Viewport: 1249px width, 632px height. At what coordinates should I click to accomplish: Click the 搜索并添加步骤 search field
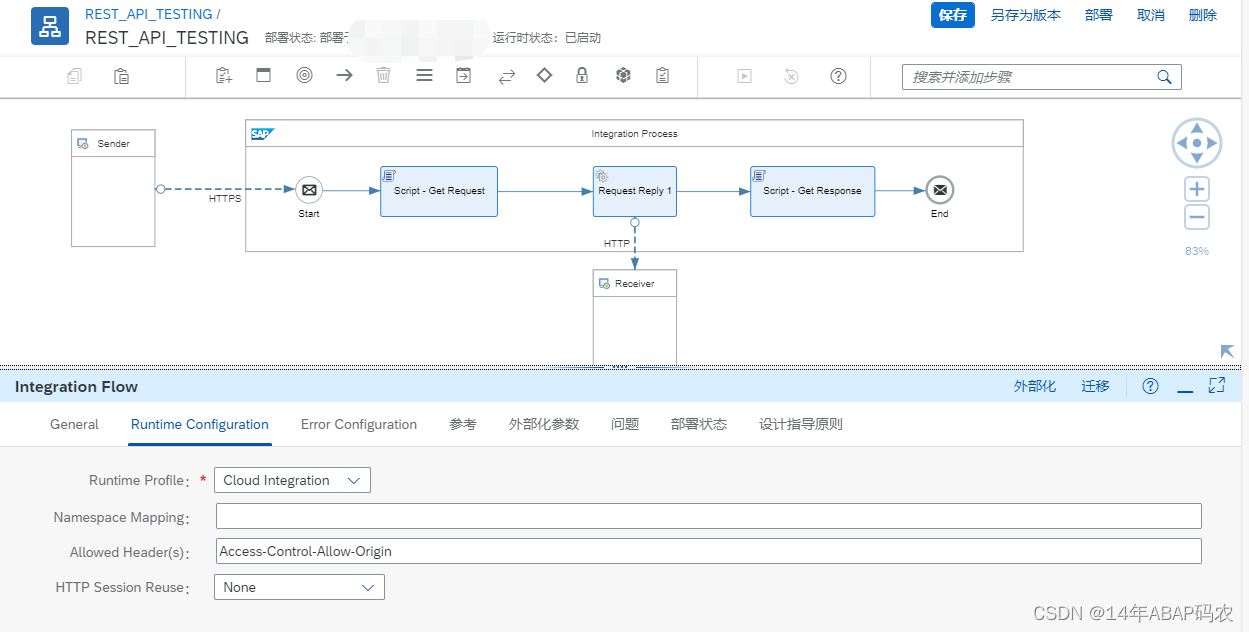pyautogui.click(x=1030, y=76)
